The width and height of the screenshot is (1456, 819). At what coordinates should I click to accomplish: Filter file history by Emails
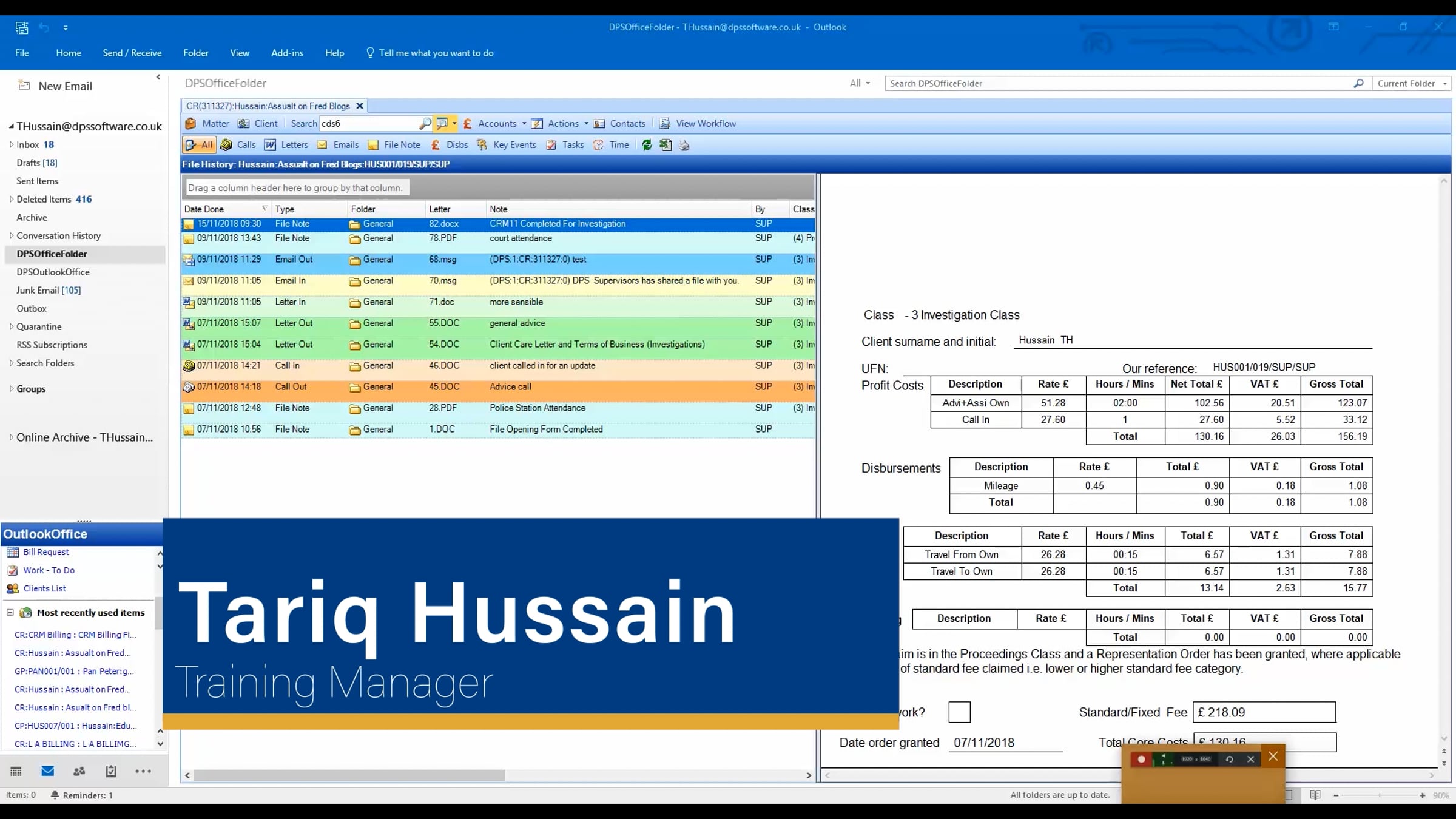coord(338,144)
